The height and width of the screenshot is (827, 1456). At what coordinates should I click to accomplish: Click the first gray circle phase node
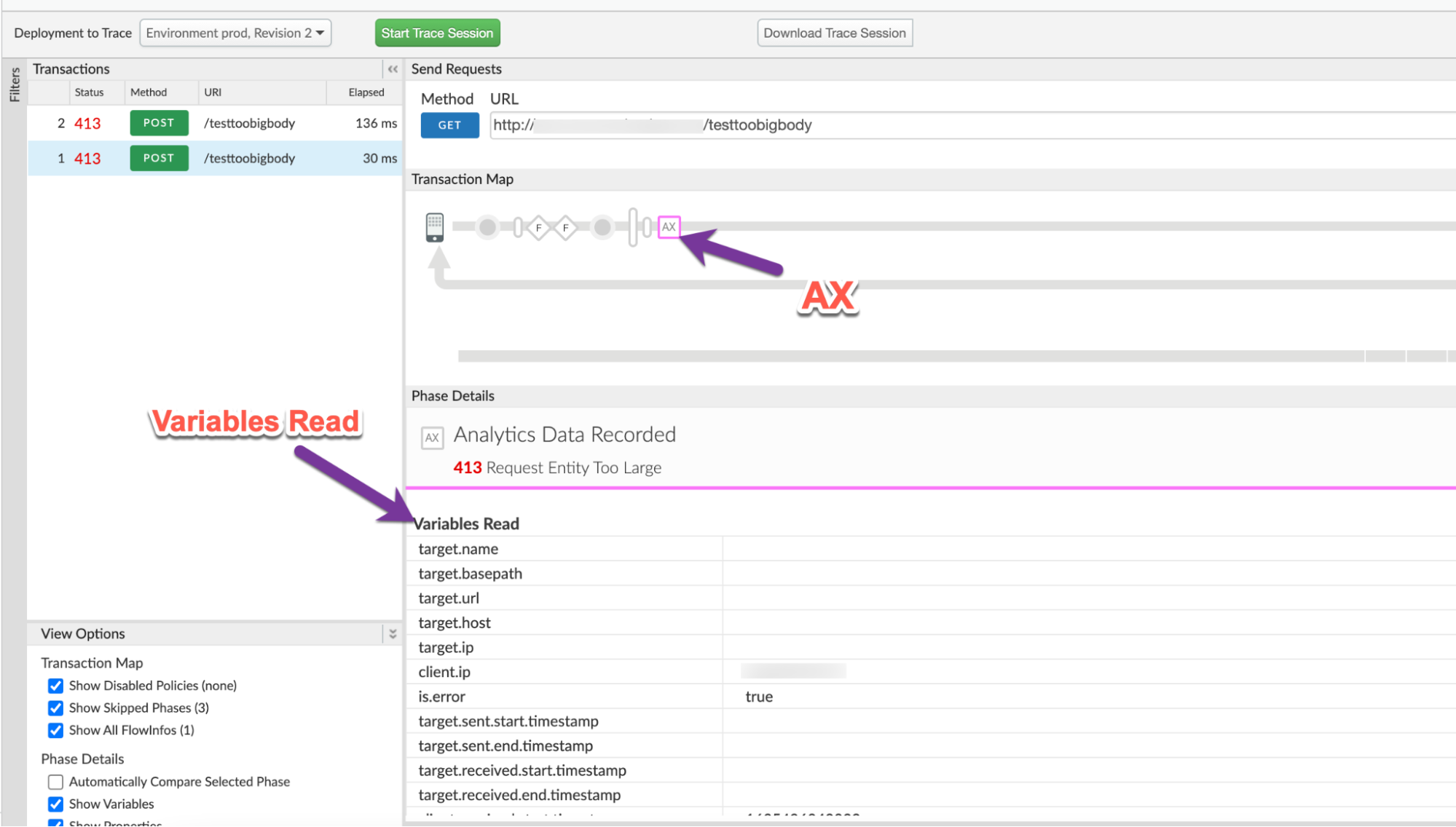point(487,227)
